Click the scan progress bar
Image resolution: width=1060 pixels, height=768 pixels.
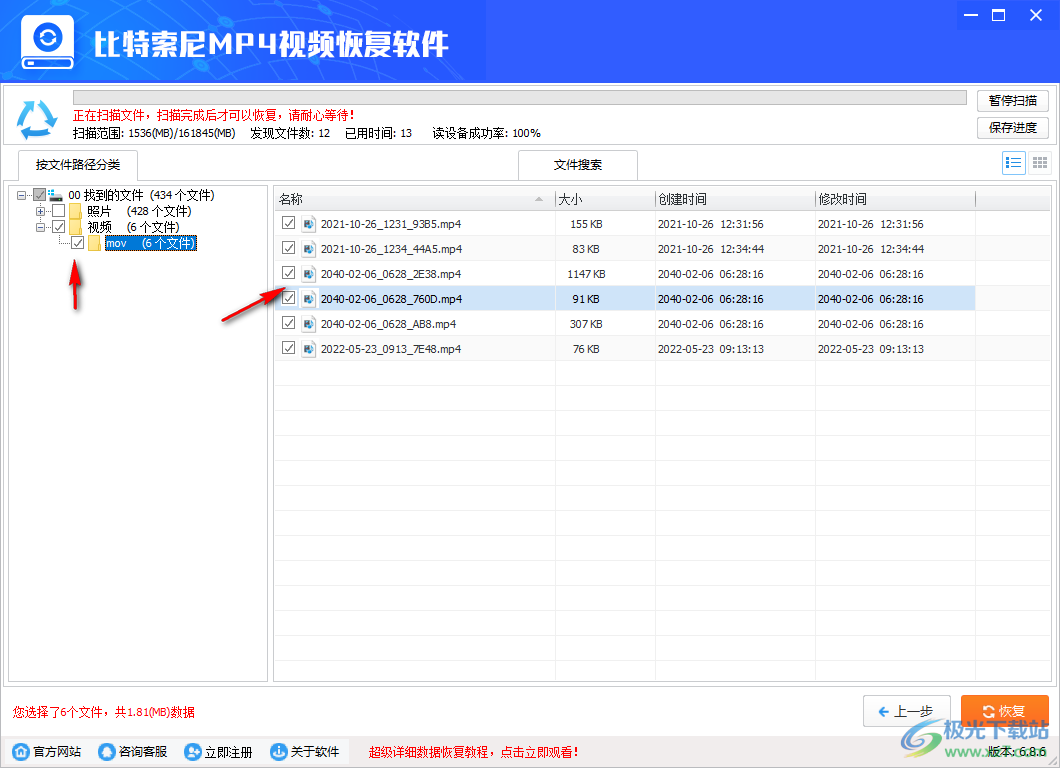(520, 97)
